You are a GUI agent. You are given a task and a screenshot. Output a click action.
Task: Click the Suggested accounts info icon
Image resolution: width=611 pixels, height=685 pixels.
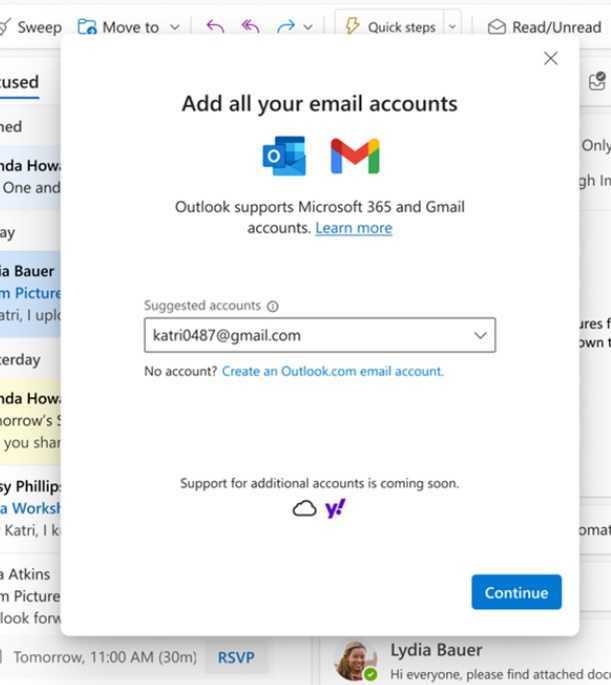273,306
